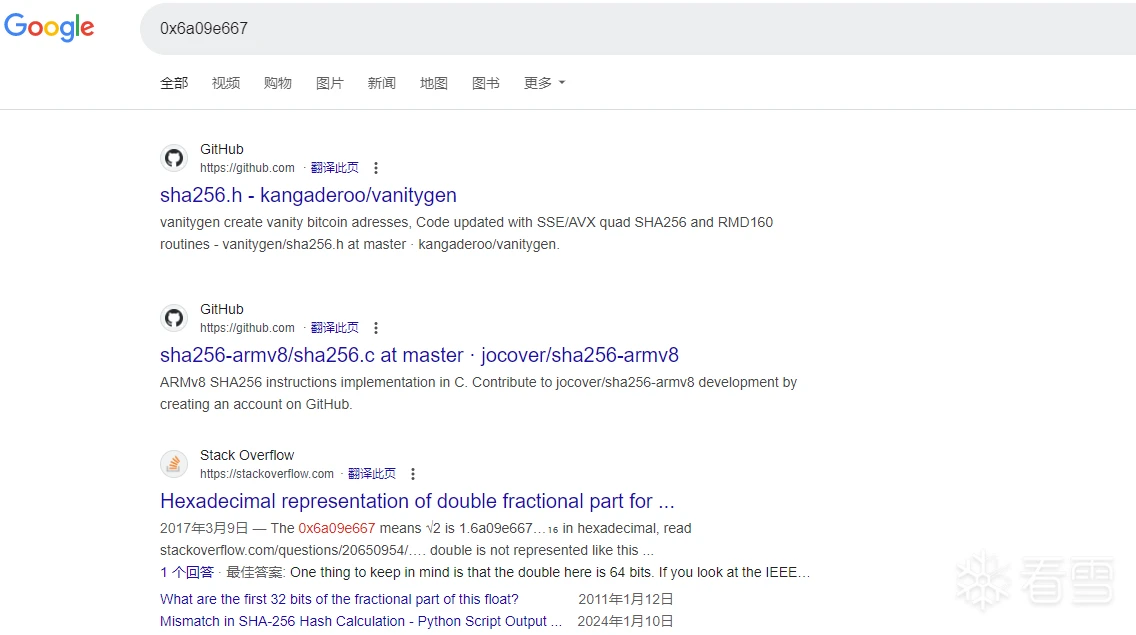Click the 2024年1月10日 date text
The image size is (1136, 635).
point(625,621)
